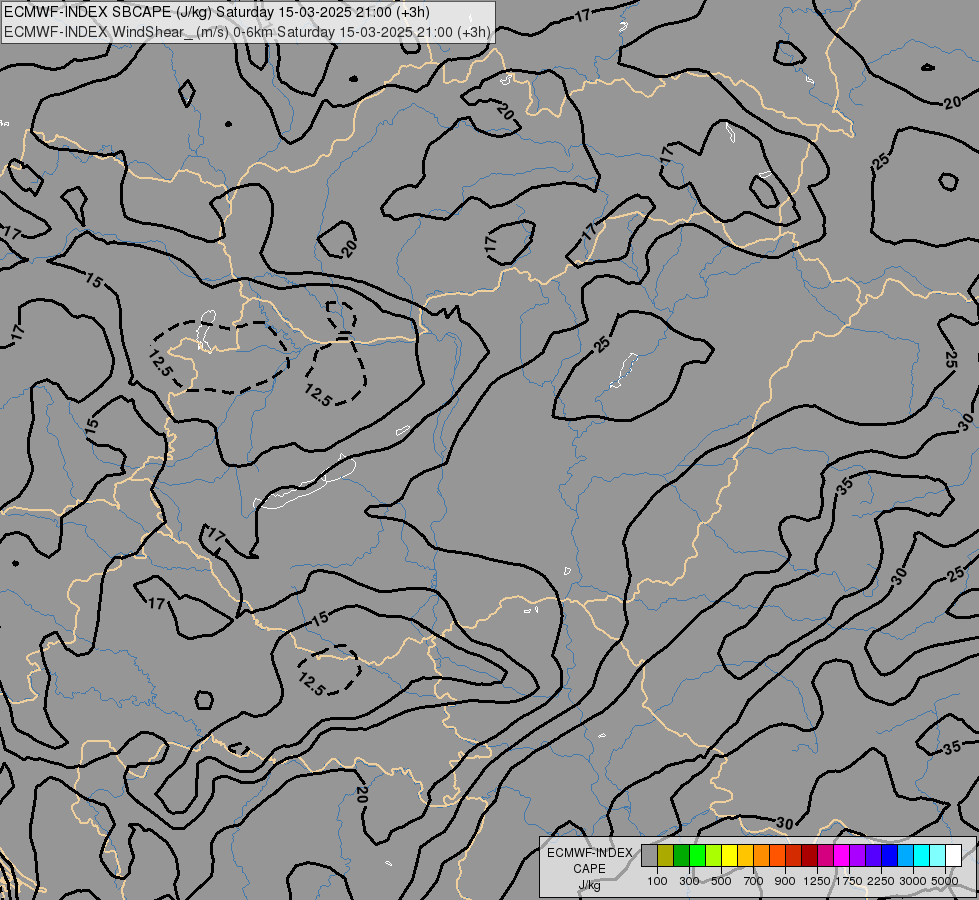Click the SBCAPE title line in the header
This screenshot has height=900, width=979.
coord(217,12)
